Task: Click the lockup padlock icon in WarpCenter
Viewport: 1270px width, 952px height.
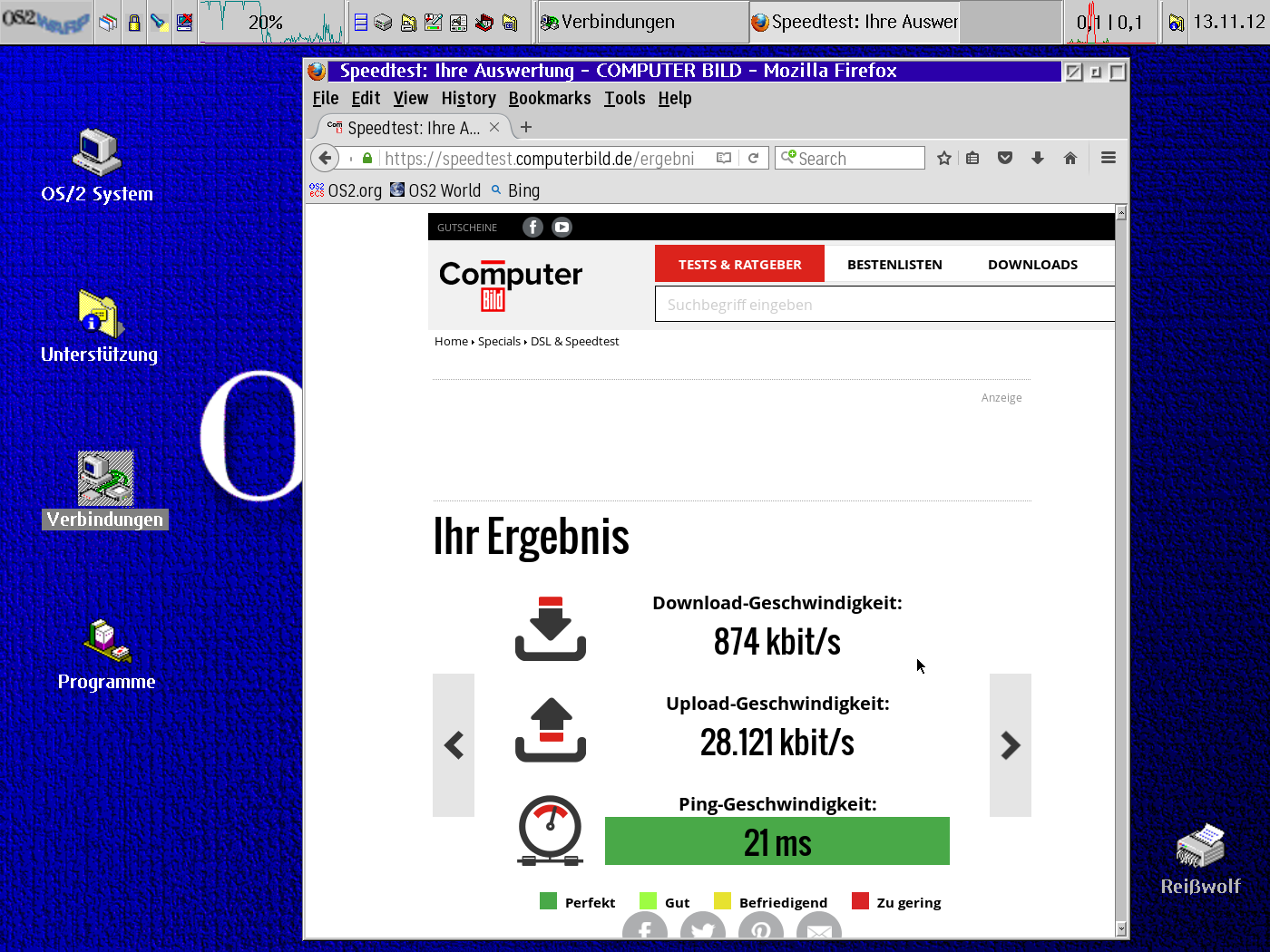Action: pos(133,23)
